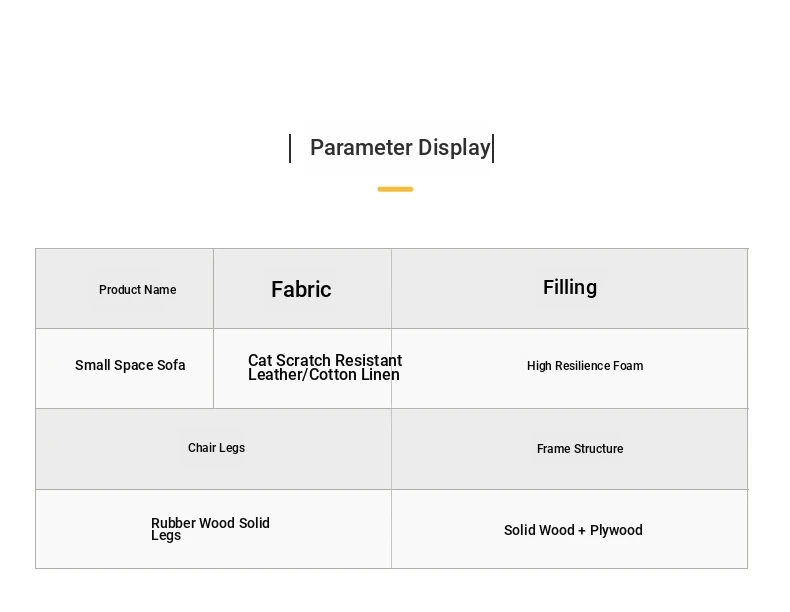Select the Product Name header cell
Viewport: 790px width, 612px height.
click(124, 289)
